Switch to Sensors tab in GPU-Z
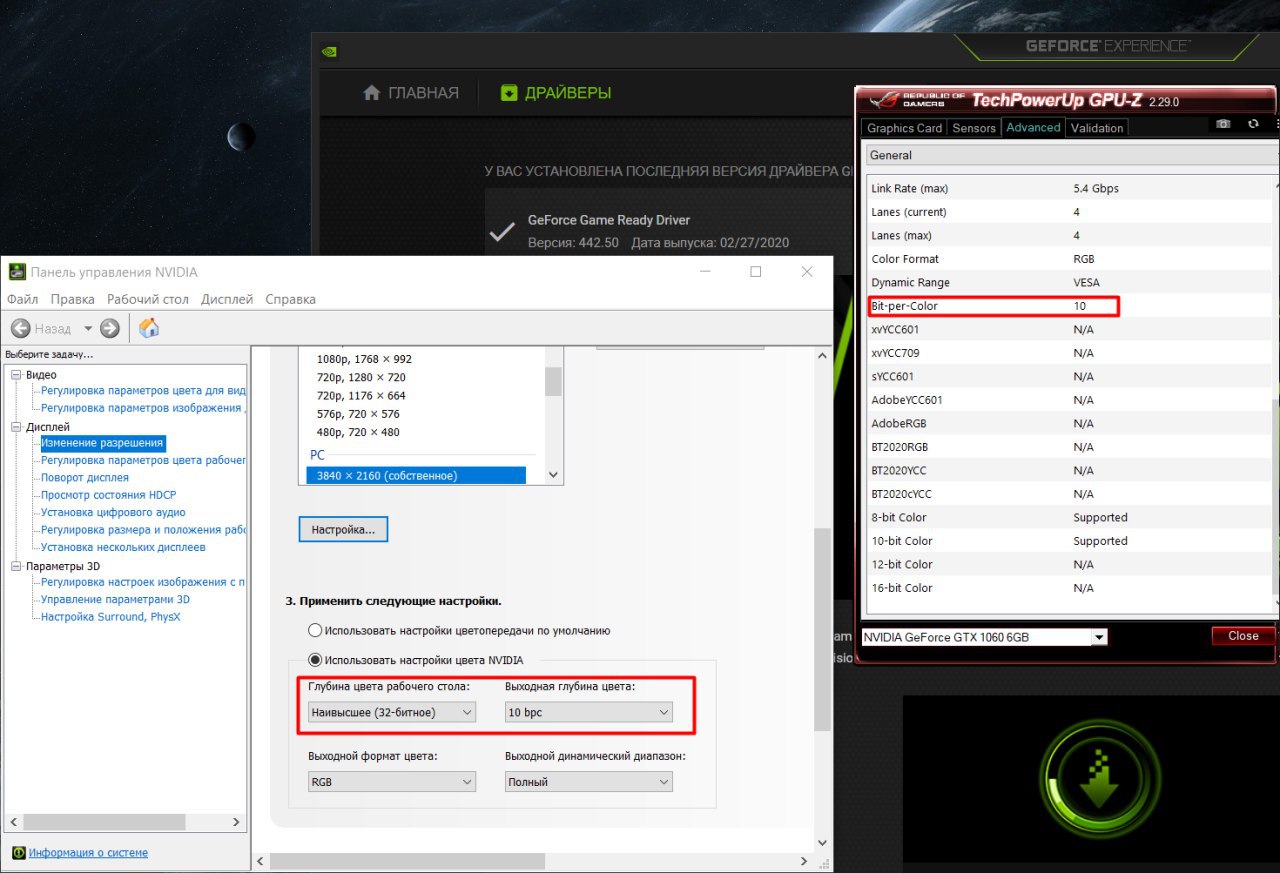 click(974, 128)
